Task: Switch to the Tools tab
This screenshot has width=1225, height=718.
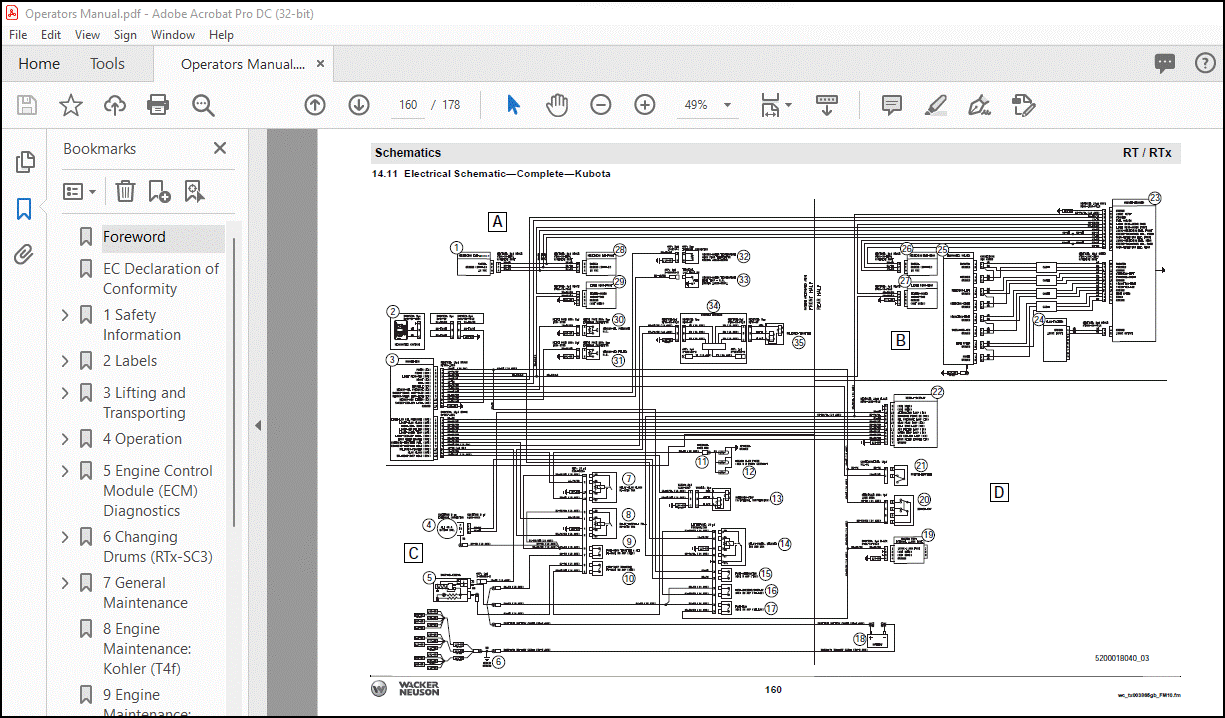Action: 107,63
